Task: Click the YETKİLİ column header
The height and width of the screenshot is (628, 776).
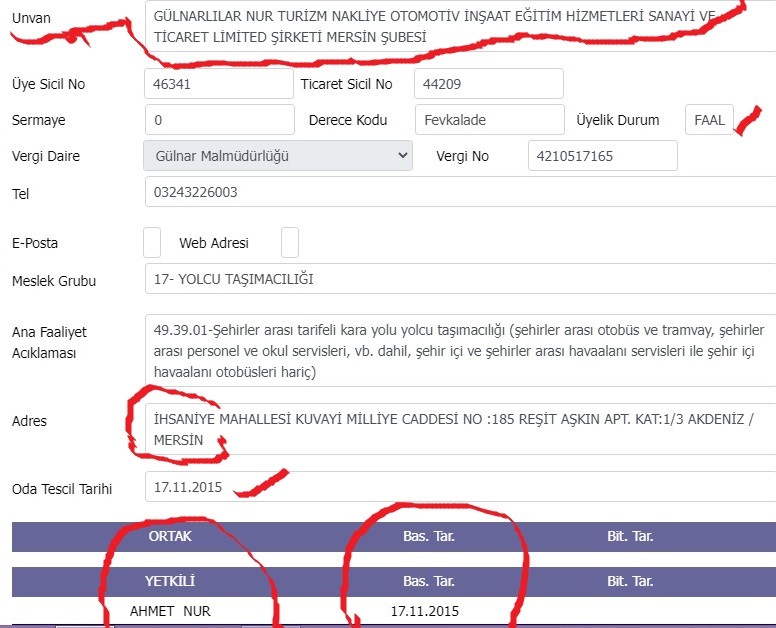Action: pos(170,581)
